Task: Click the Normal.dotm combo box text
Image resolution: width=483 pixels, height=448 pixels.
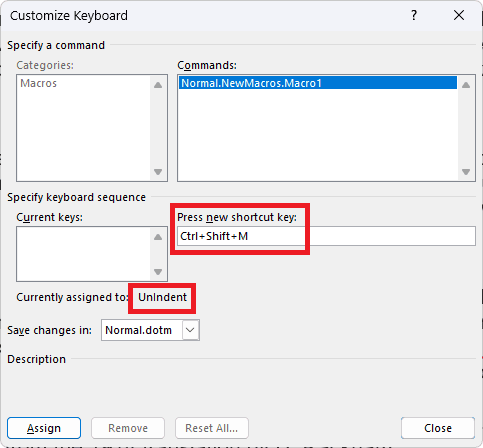Action: click(139, 330)
